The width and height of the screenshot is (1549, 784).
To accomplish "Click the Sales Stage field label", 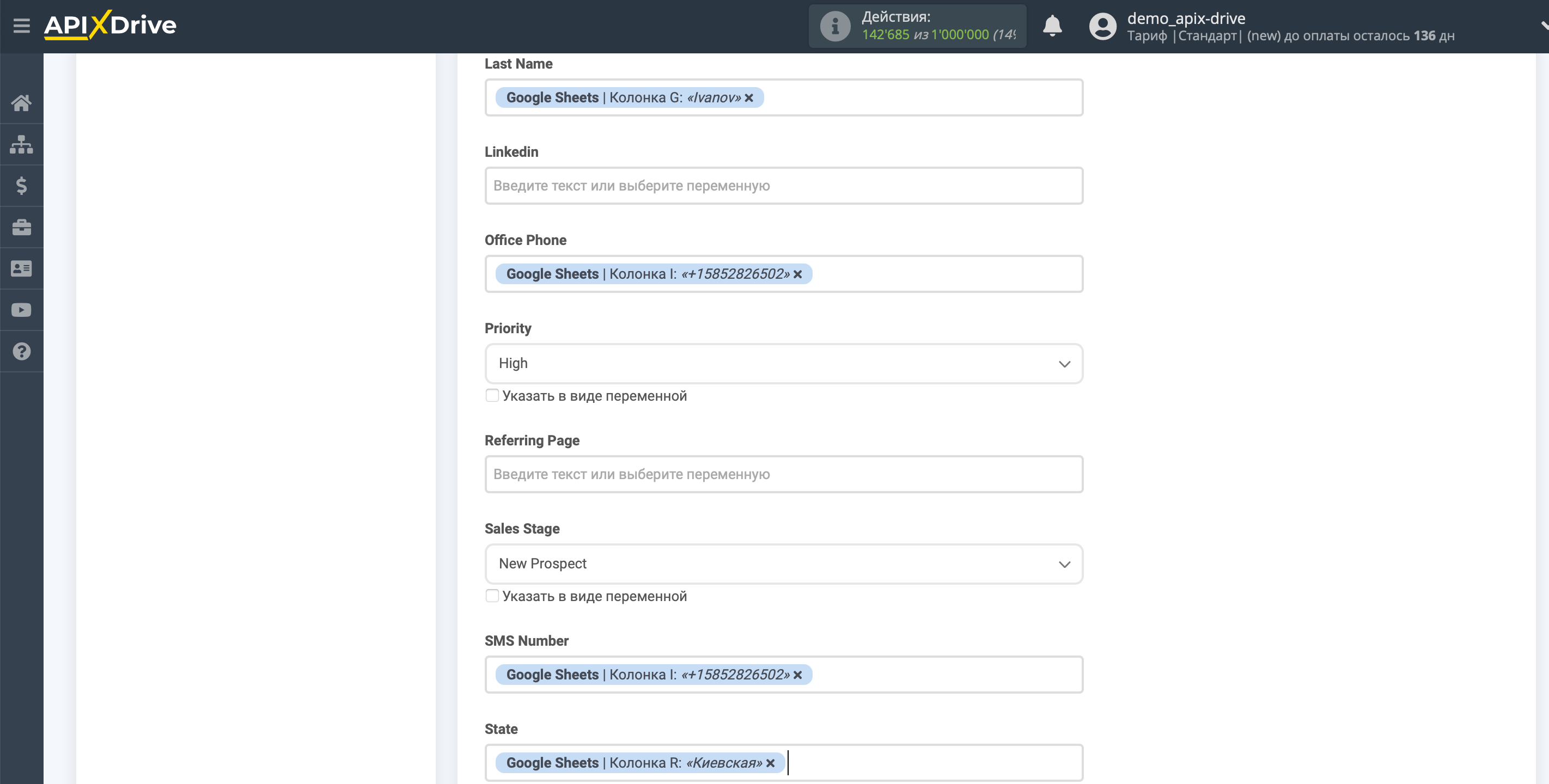I will click(x=522, y=529).
